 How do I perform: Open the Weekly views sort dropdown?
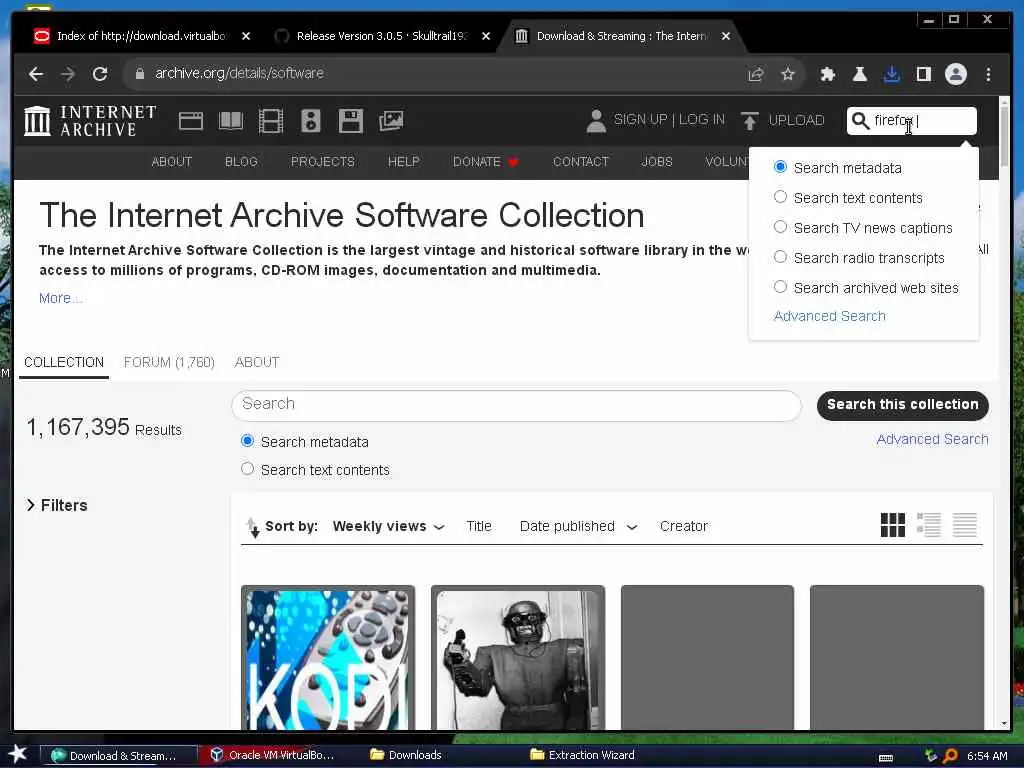(389, 526)
